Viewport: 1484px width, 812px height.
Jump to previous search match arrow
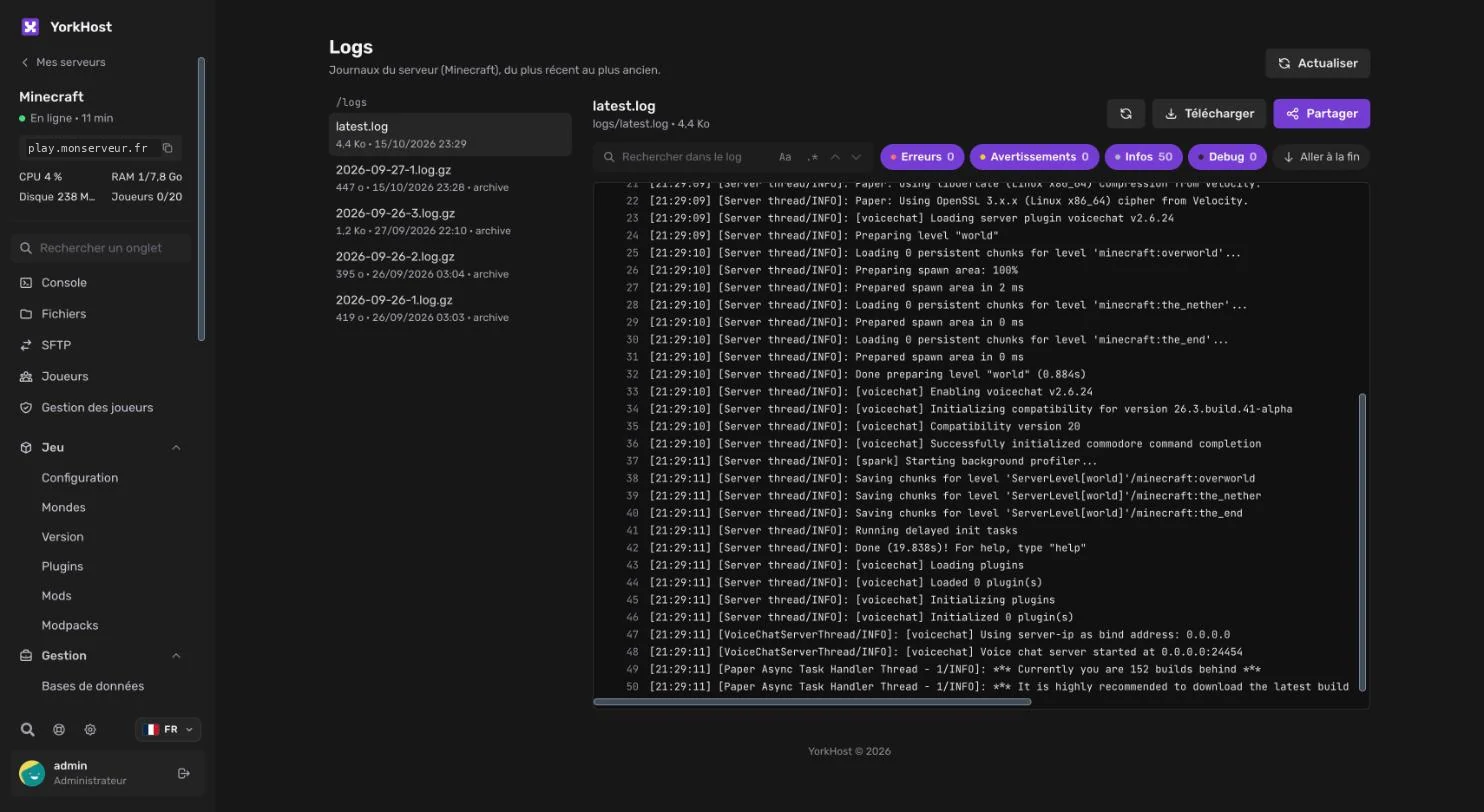(835, 157)
